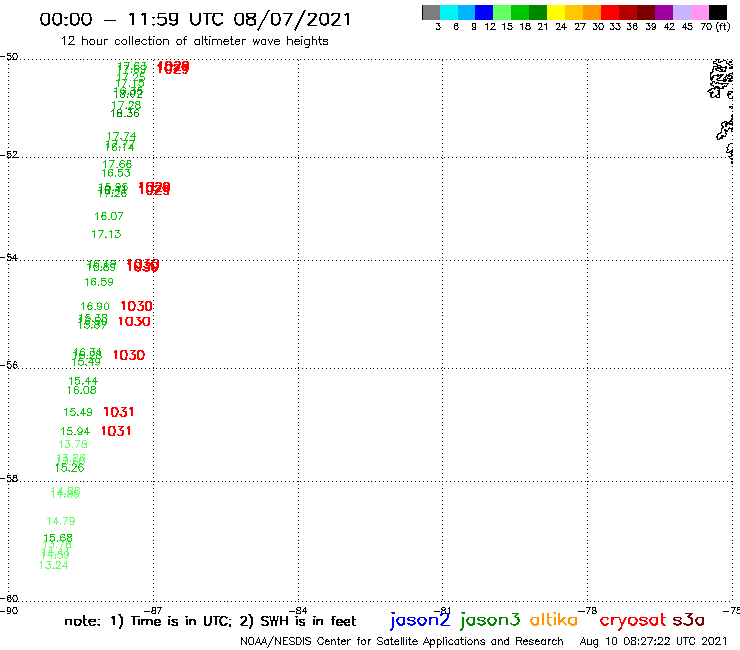Image resolution: width=740 pixels, height=650 pixels.
Task: Select the light green value 14.79
Action: pyautogui.click(x=61, y=522)
